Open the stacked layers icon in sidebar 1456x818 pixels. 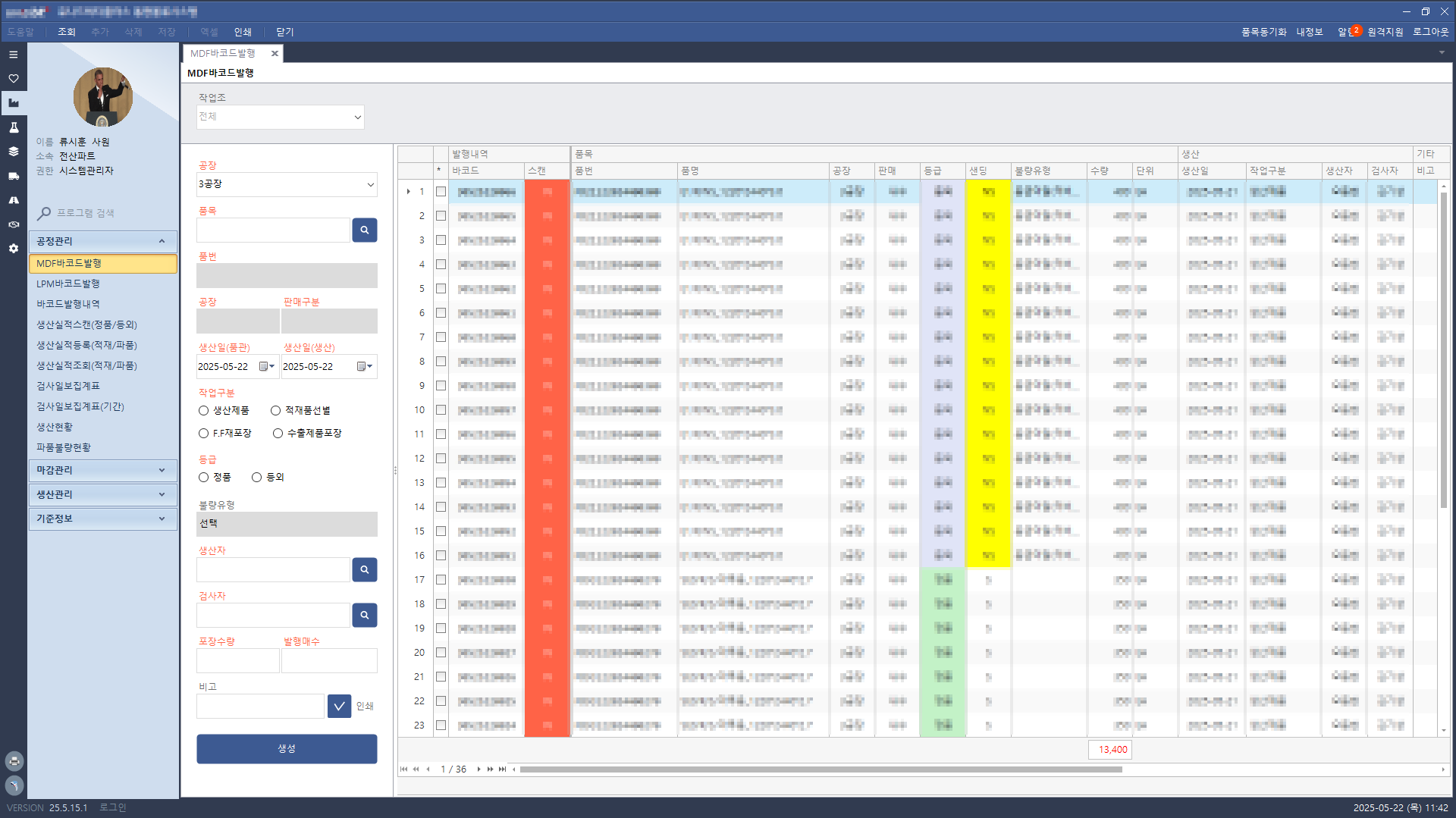13,152
